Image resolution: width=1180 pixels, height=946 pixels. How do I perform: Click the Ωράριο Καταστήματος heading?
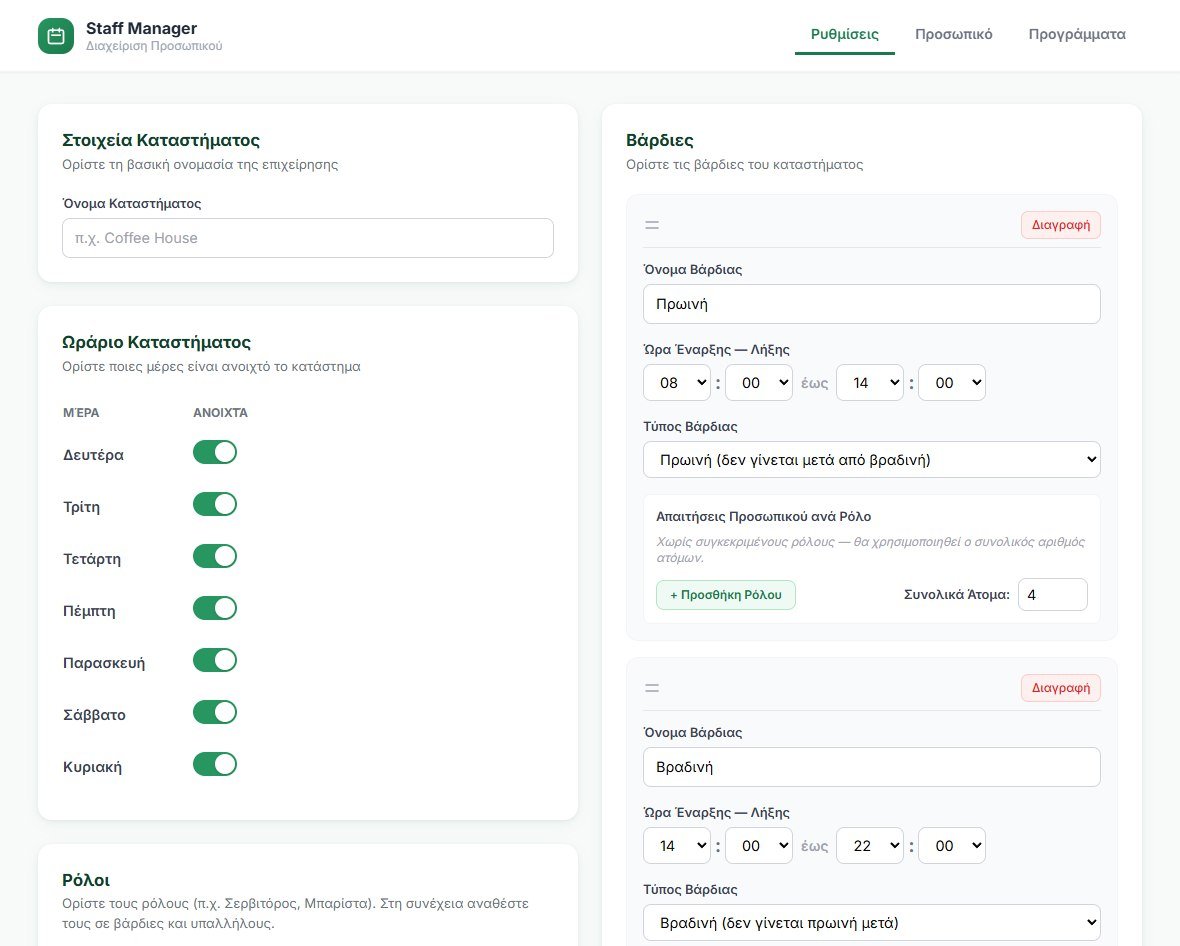[x=157, y=342]
